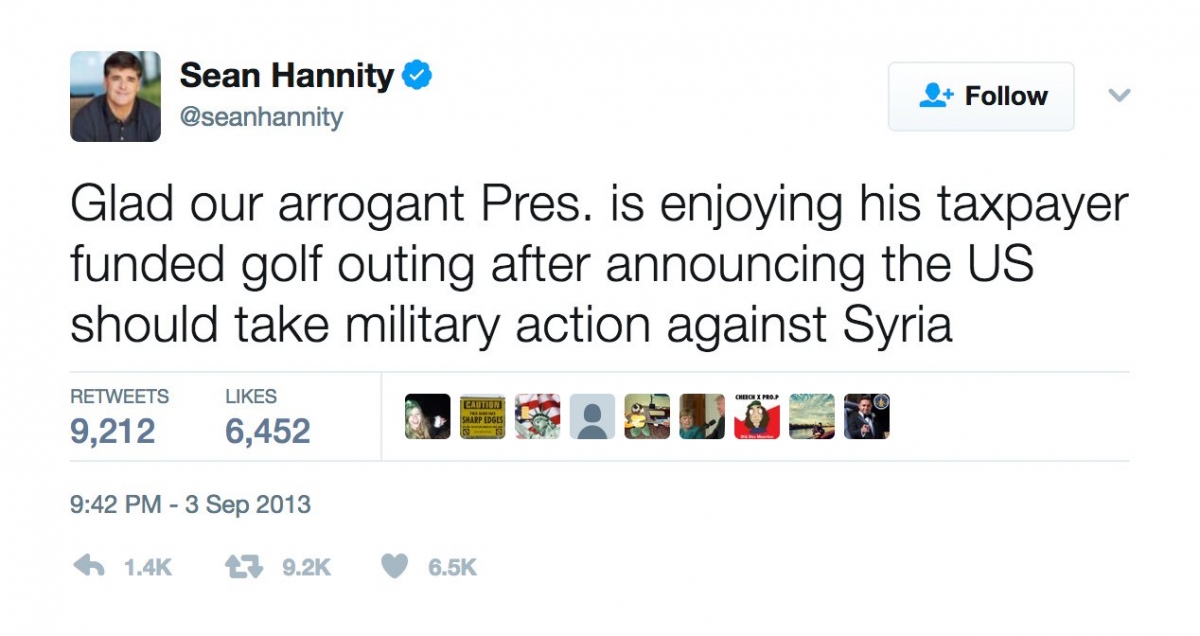Viewport: 1200px width, 636px height.
Task: Retweet using the retweet arrows icon
Action: coord(245,567)
